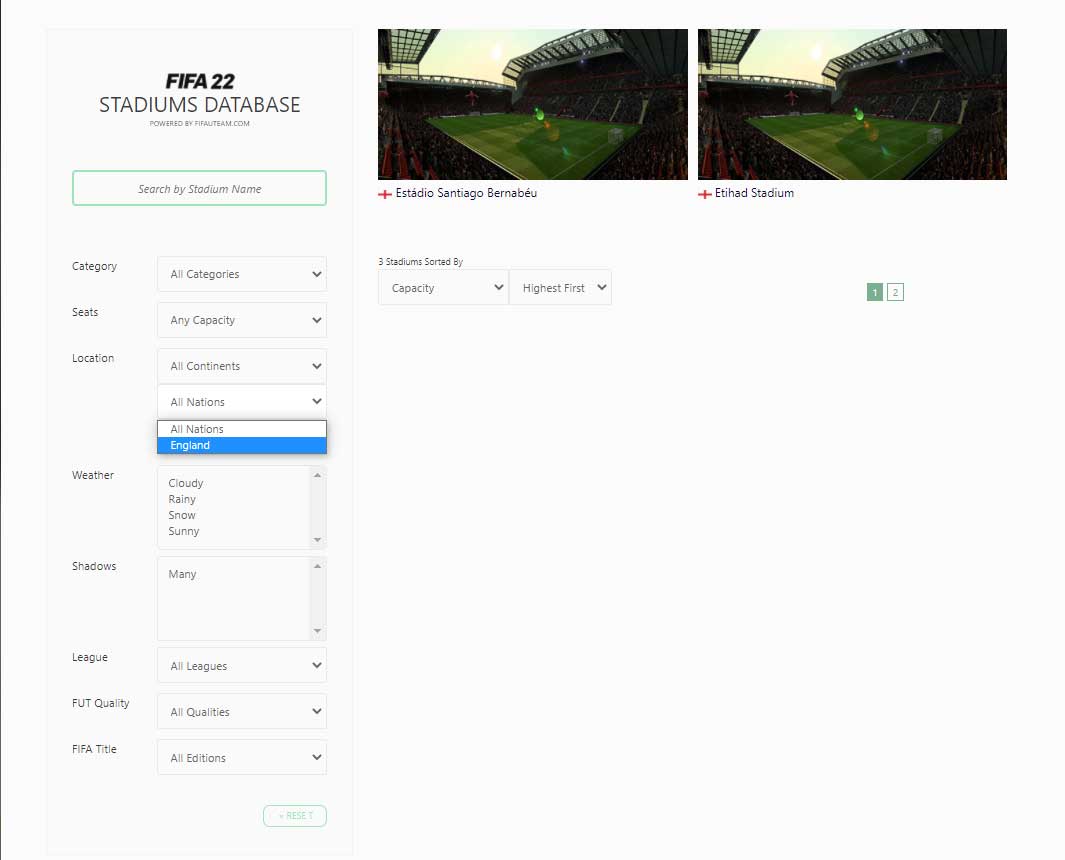This screenshot has width=1065, height=860.
Task: Select Snow in the Weather list
Action: click(182, 515)
